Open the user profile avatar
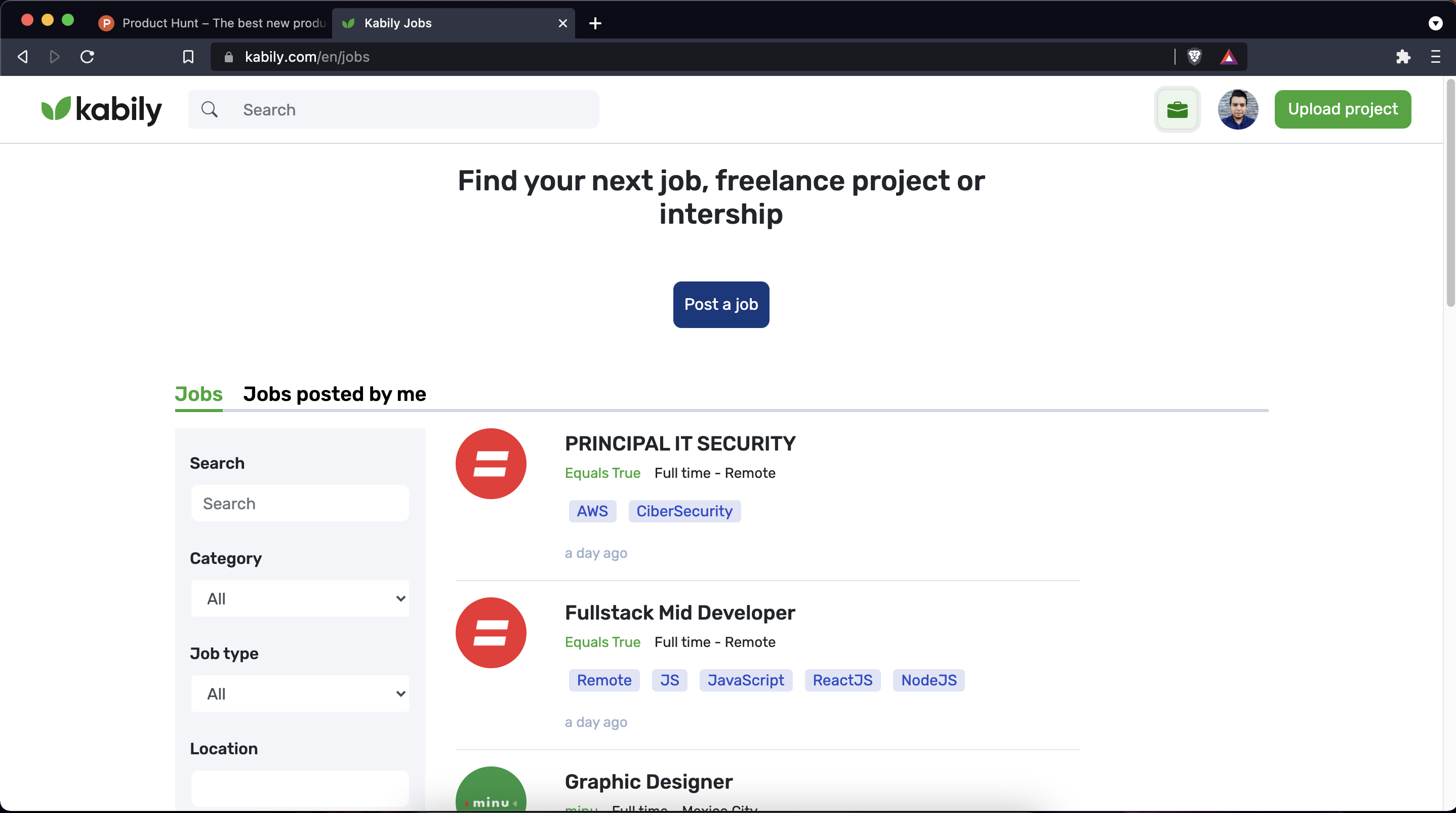Image resolution: width=1456 pixels, height=813 pixels. 1237,109
